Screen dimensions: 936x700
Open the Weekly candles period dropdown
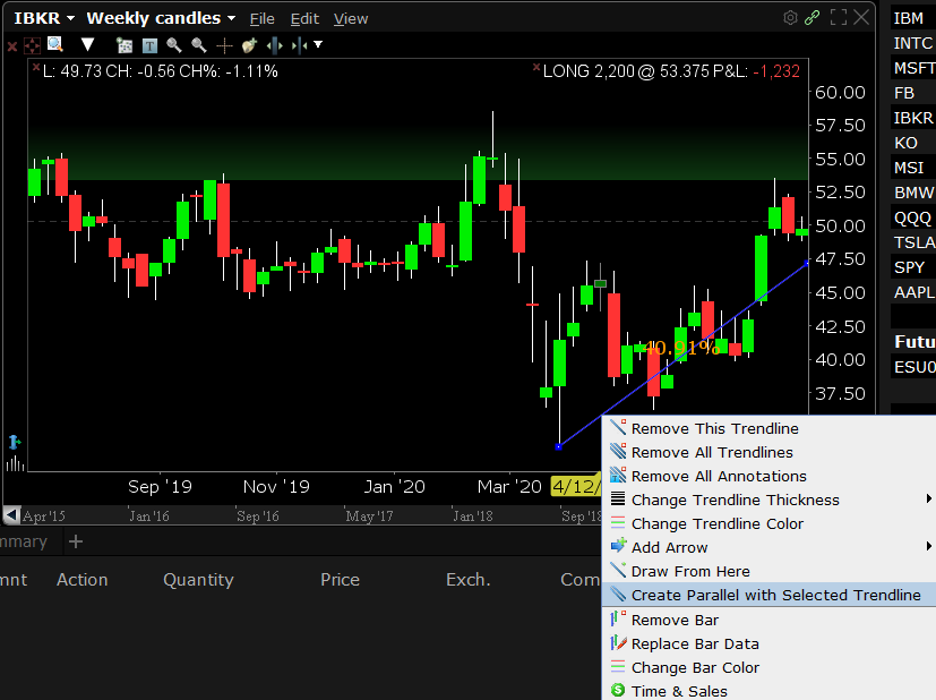160,18
